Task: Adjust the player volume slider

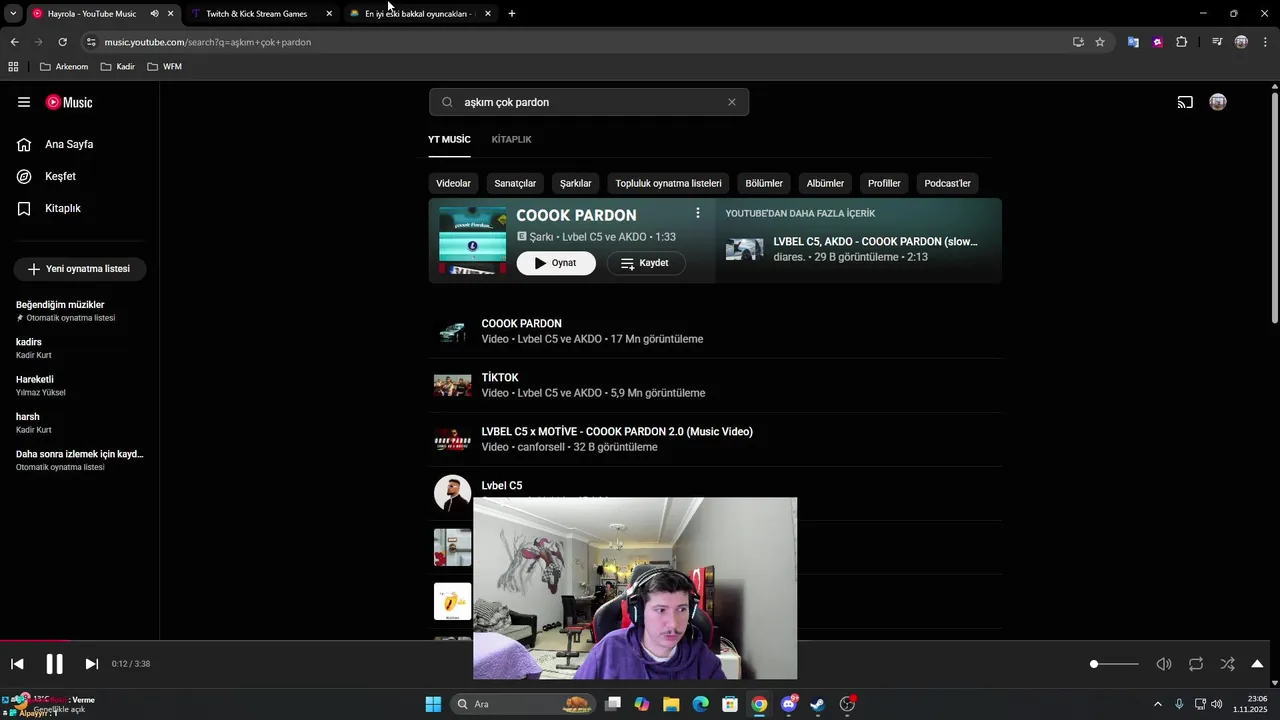Action: point(1114,664)
